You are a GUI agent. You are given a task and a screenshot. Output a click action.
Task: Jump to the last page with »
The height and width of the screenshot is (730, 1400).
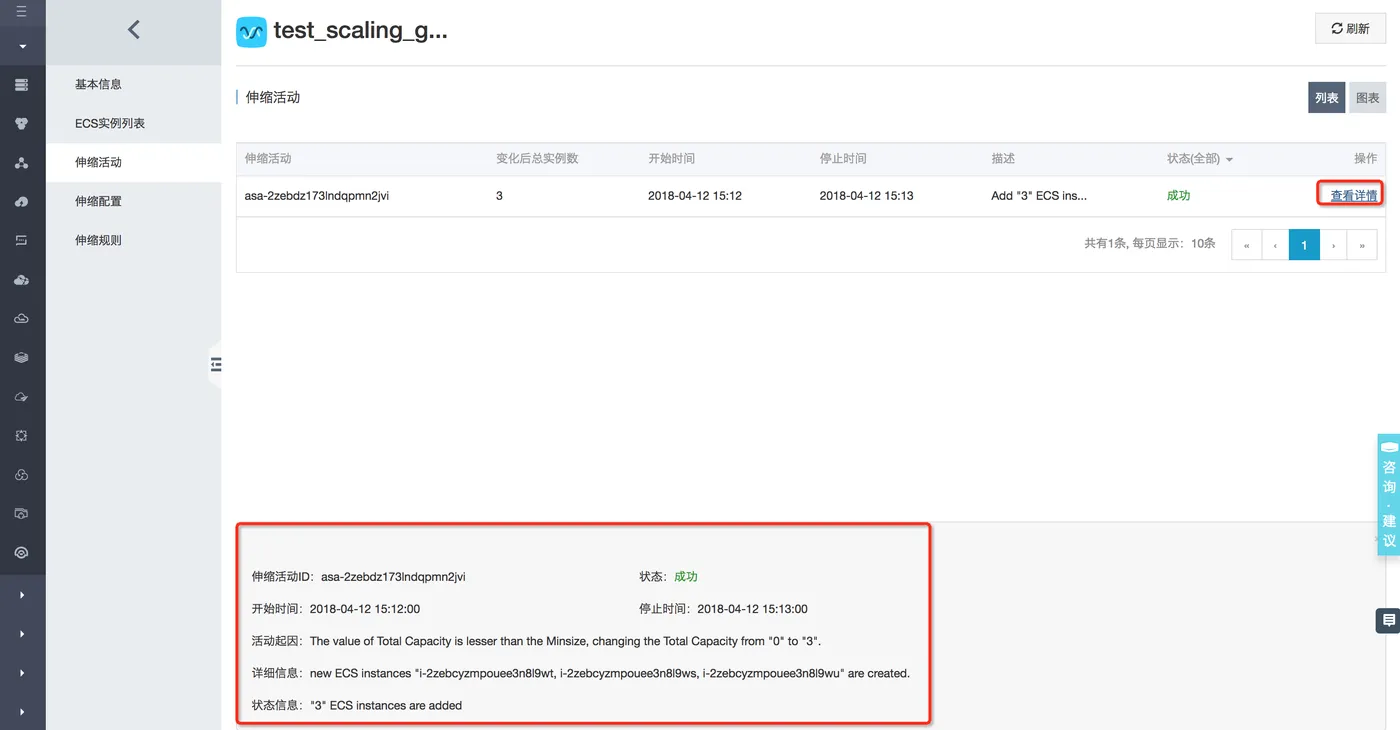click(1362, 245)
